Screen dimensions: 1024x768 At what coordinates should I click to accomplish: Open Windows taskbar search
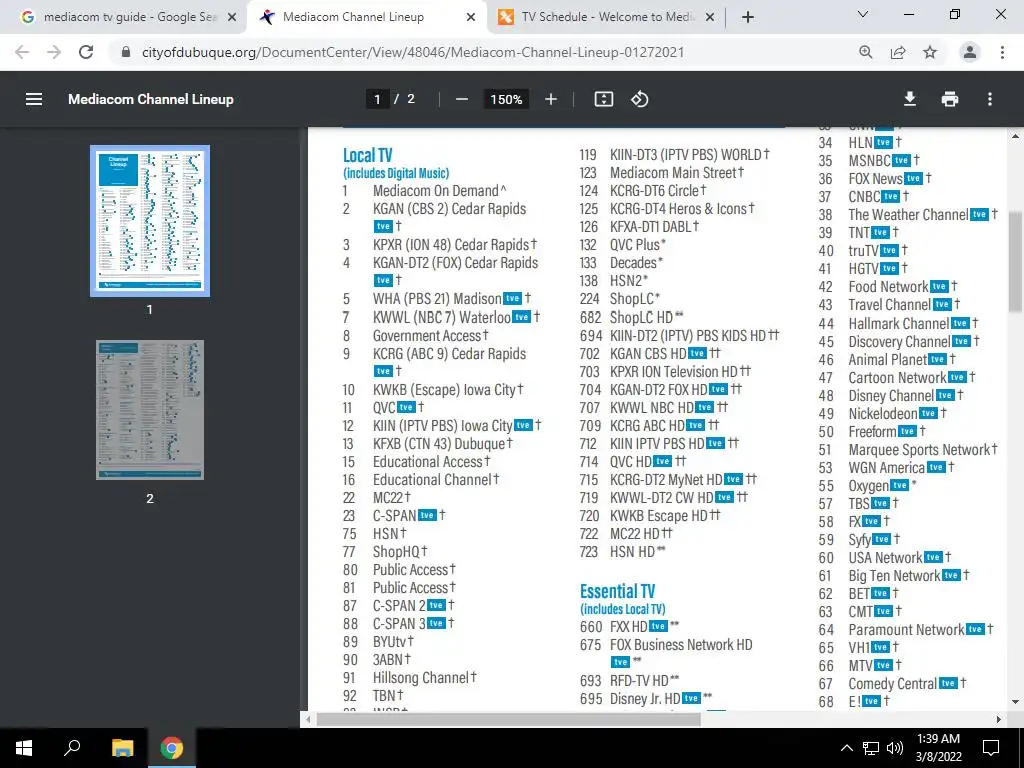point(72,748)
